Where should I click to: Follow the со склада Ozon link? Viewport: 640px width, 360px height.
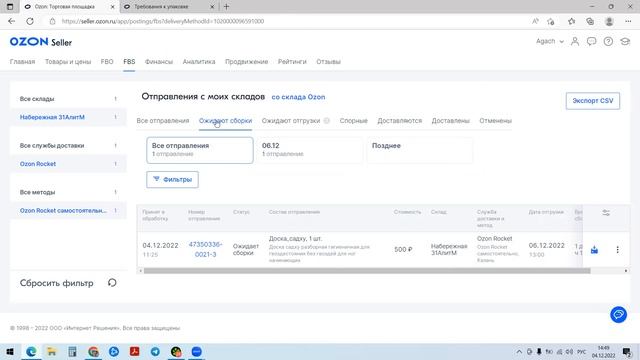tap(298, 97)
